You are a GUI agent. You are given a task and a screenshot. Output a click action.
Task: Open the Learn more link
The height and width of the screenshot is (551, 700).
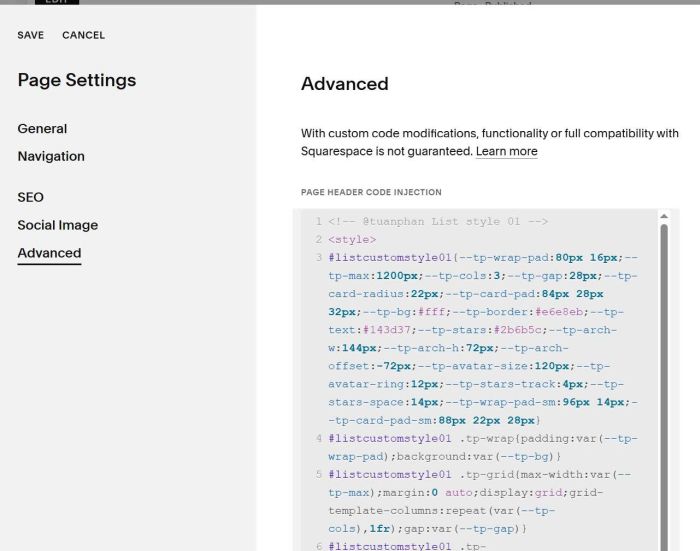[506, 151]
